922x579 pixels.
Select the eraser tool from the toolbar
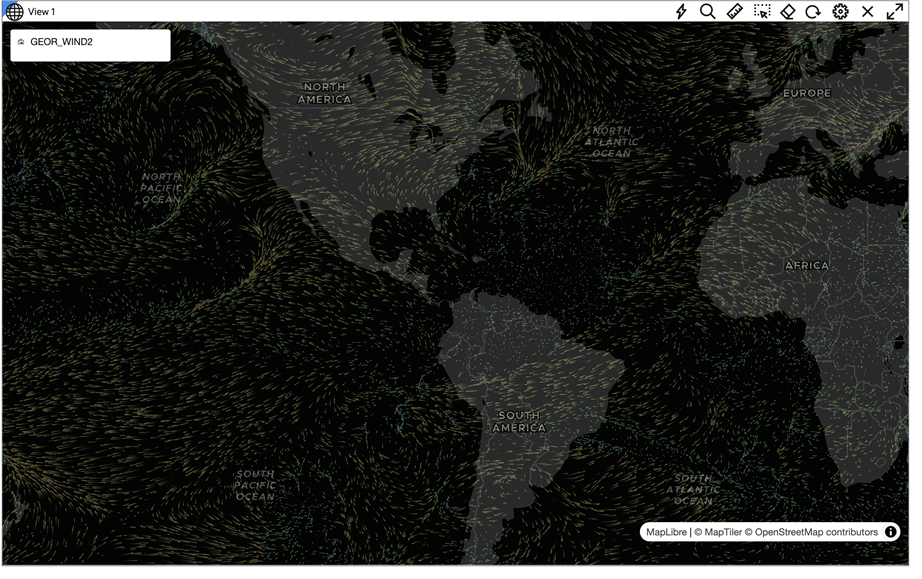tap(787, 12)
